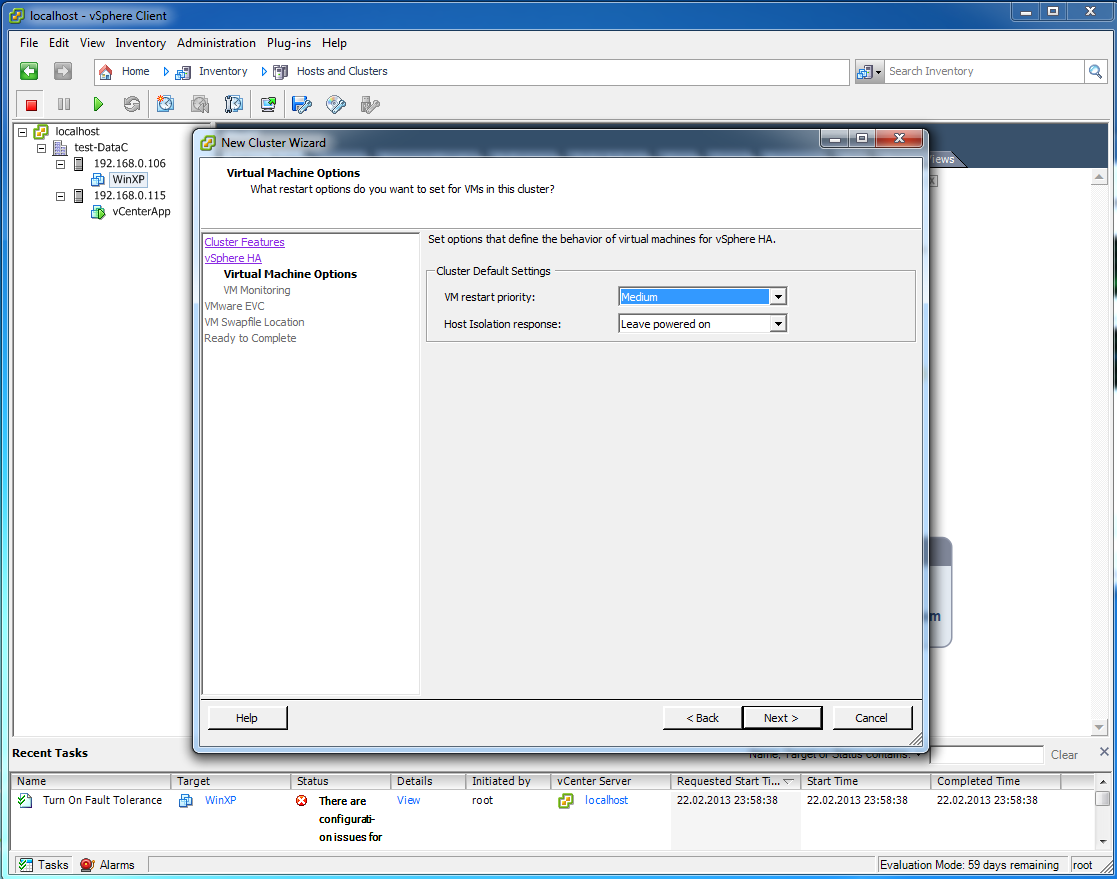
Task: Select vCenterApp in the inventory tree
Action: pyautogui.click(x=142, y=212)
